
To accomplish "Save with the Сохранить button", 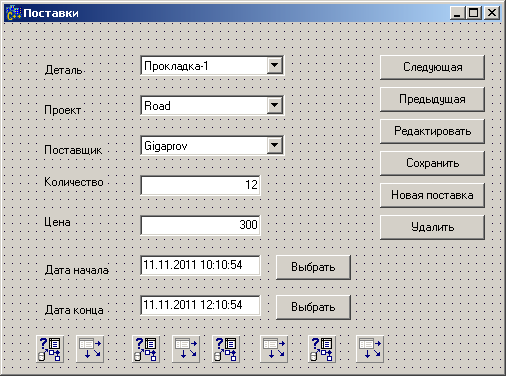I will (x=432, y=163).
